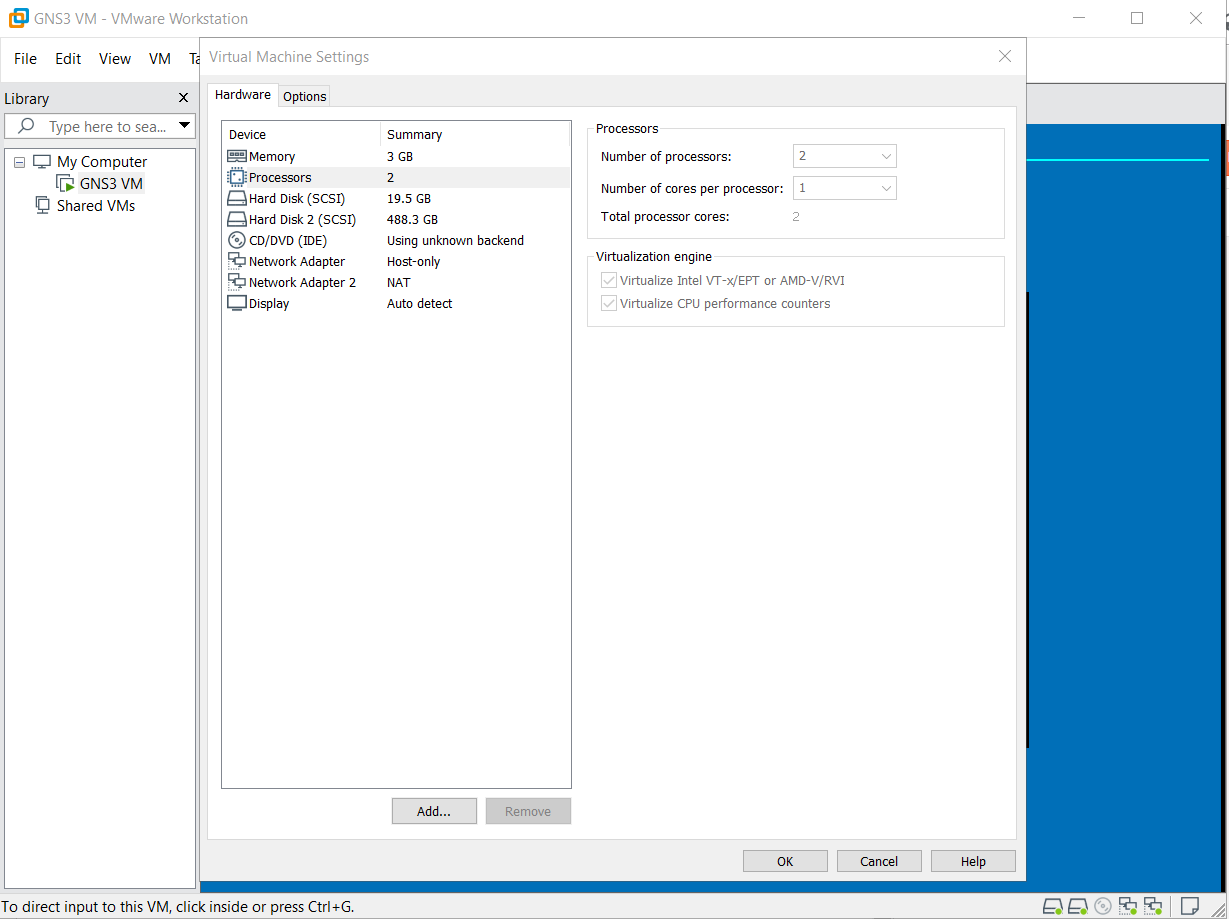Click the 'Using unknown backend' summary text

(455, 240)
